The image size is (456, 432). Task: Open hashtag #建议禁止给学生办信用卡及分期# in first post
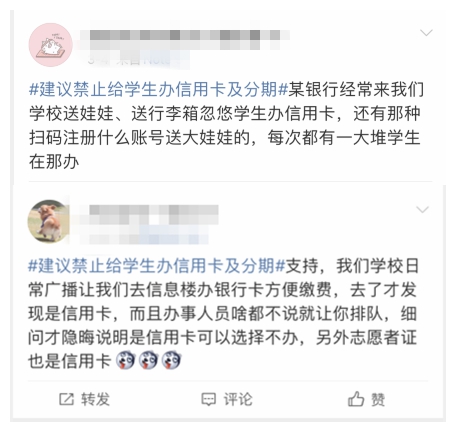click(x=158, y=89)
